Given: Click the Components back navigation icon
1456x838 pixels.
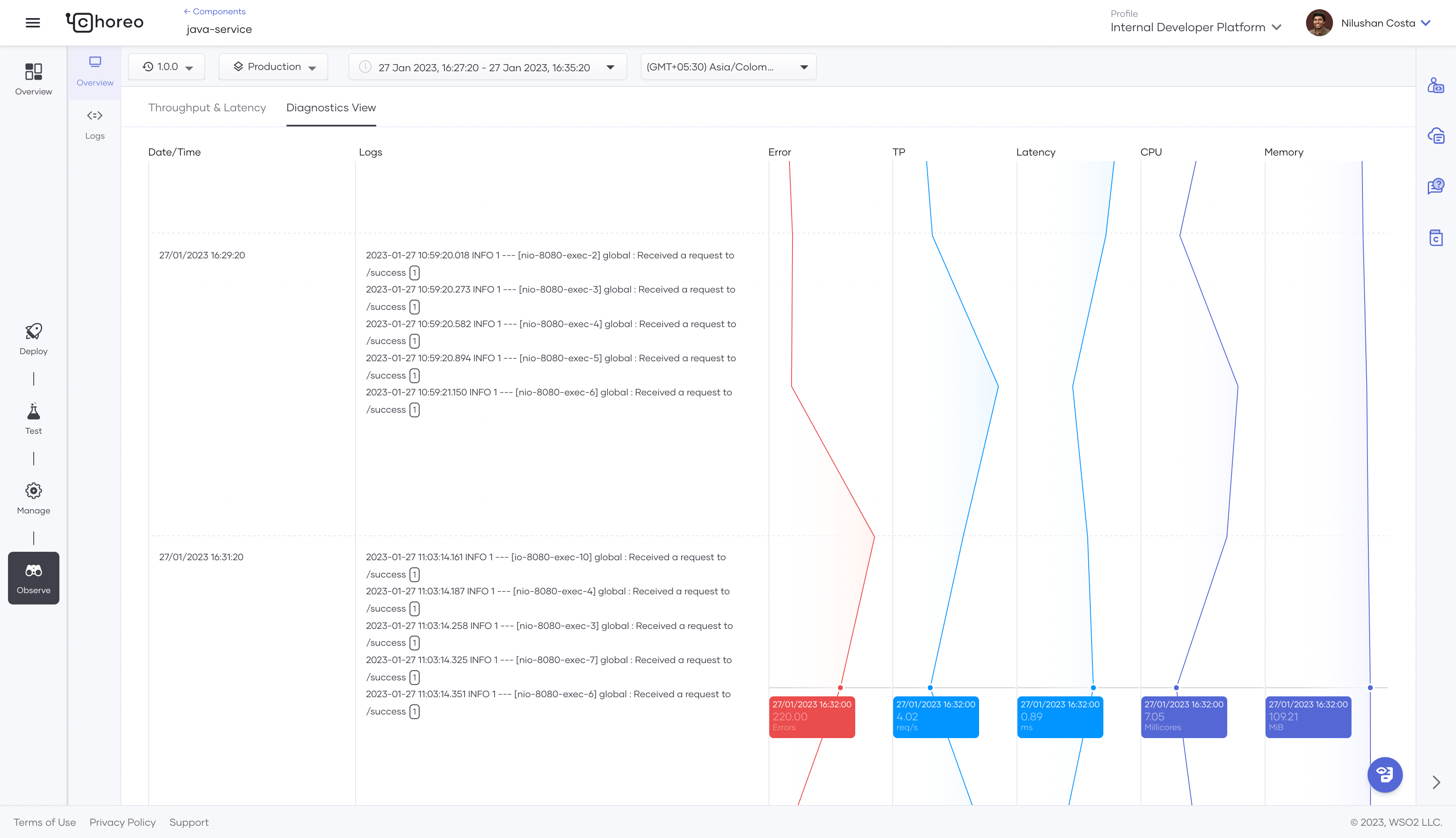Looking at the screenshot, I should 184,11.
